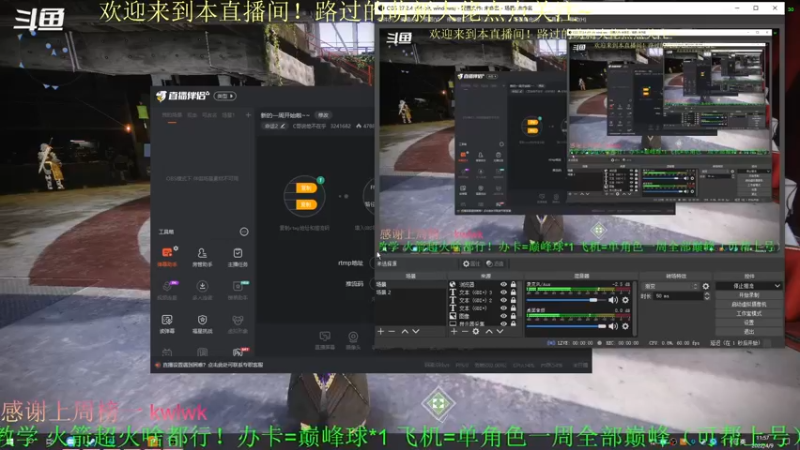800x450 pixels.
Task: Open source properties gear in 来源 toolbar
Action: point(476,332)
